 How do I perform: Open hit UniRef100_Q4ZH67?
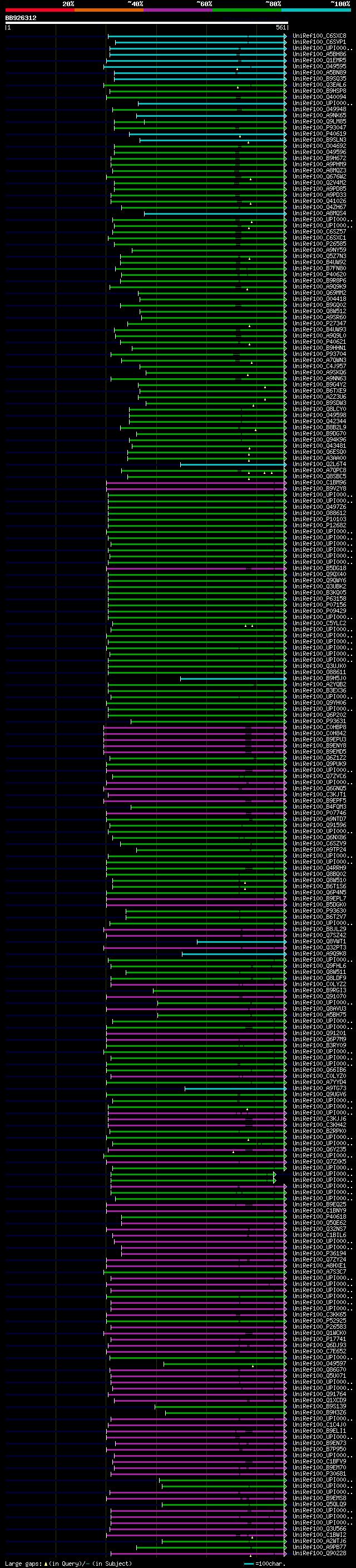click(319, 207)
